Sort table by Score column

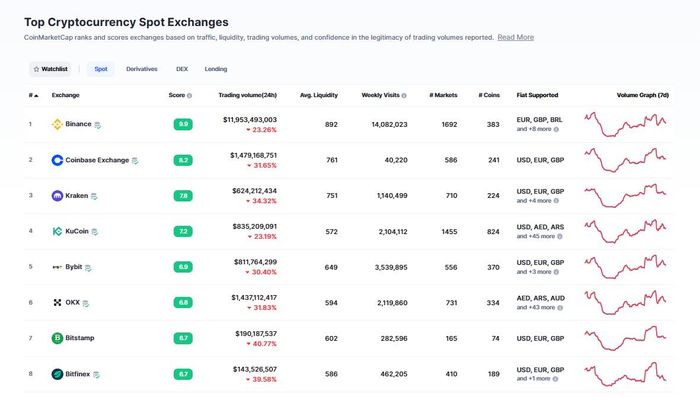[177, 95]
